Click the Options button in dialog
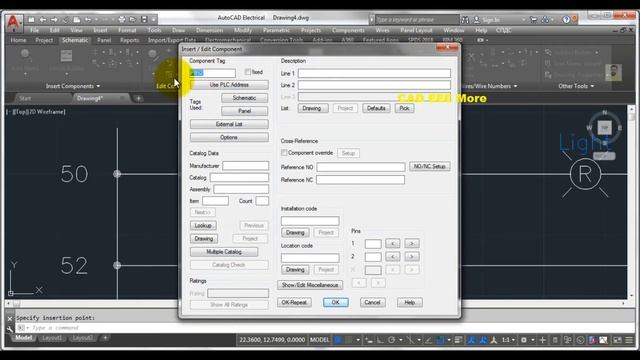Viewport: 640px width, 360px height. [229, 138]
